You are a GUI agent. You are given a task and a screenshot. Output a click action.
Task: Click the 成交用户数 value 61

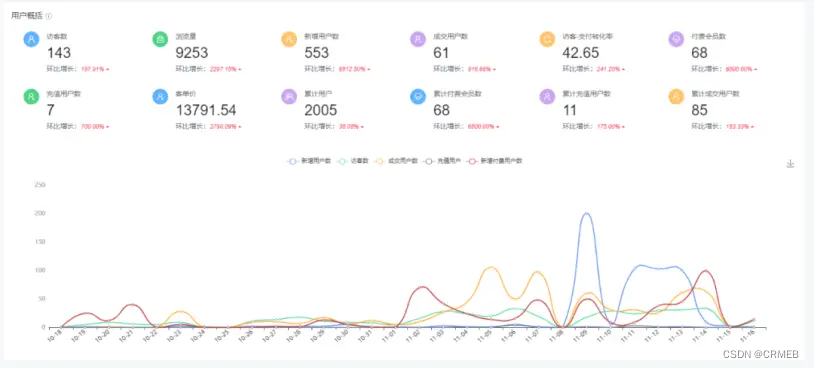[441, 53]
